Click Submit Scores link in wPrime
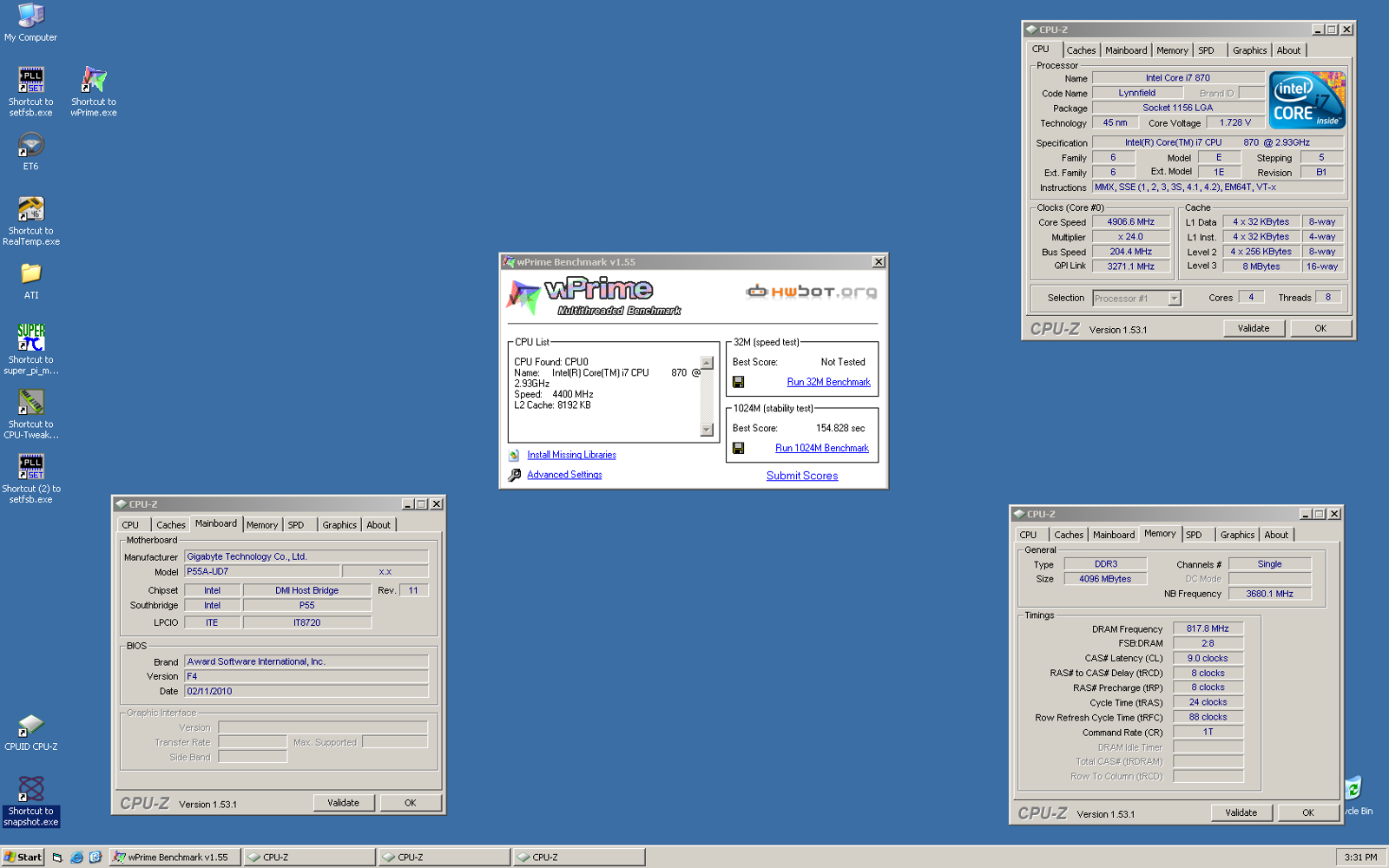Viewport: 1389px width, 868px height. pos(802,476)
